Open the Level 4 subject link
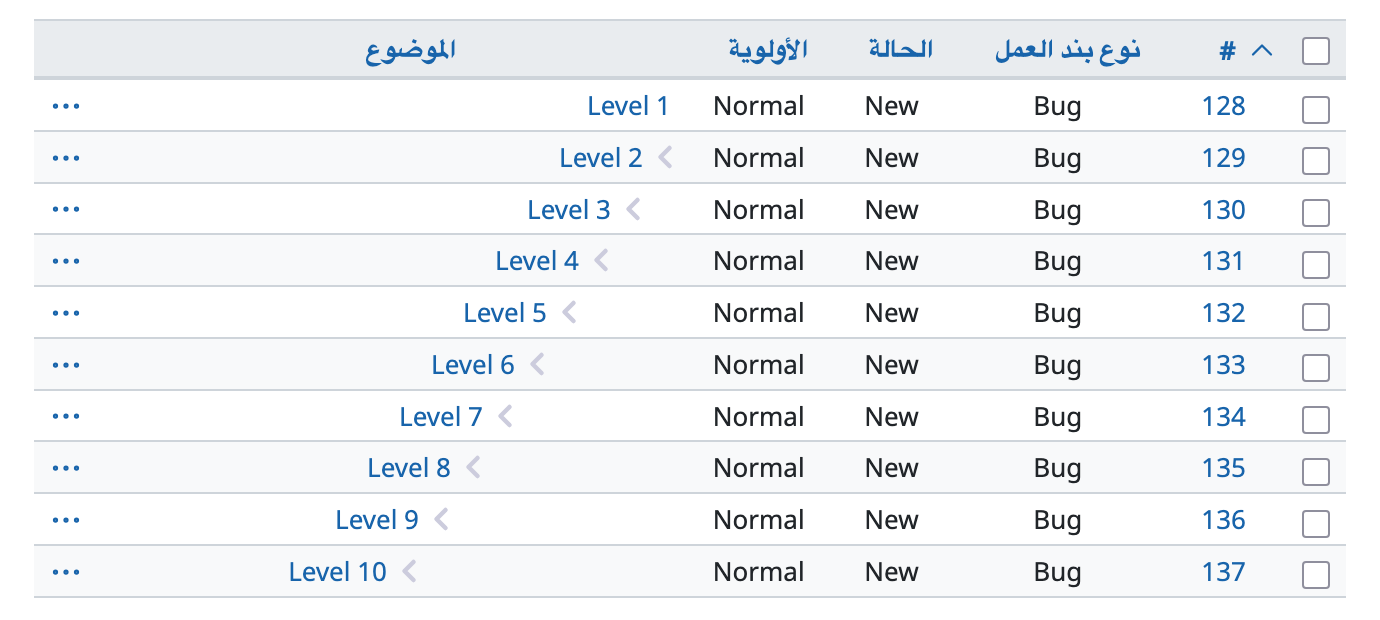Image resolution: width=1380 pixels, height=620 pixels. click(x=537, y=261)
